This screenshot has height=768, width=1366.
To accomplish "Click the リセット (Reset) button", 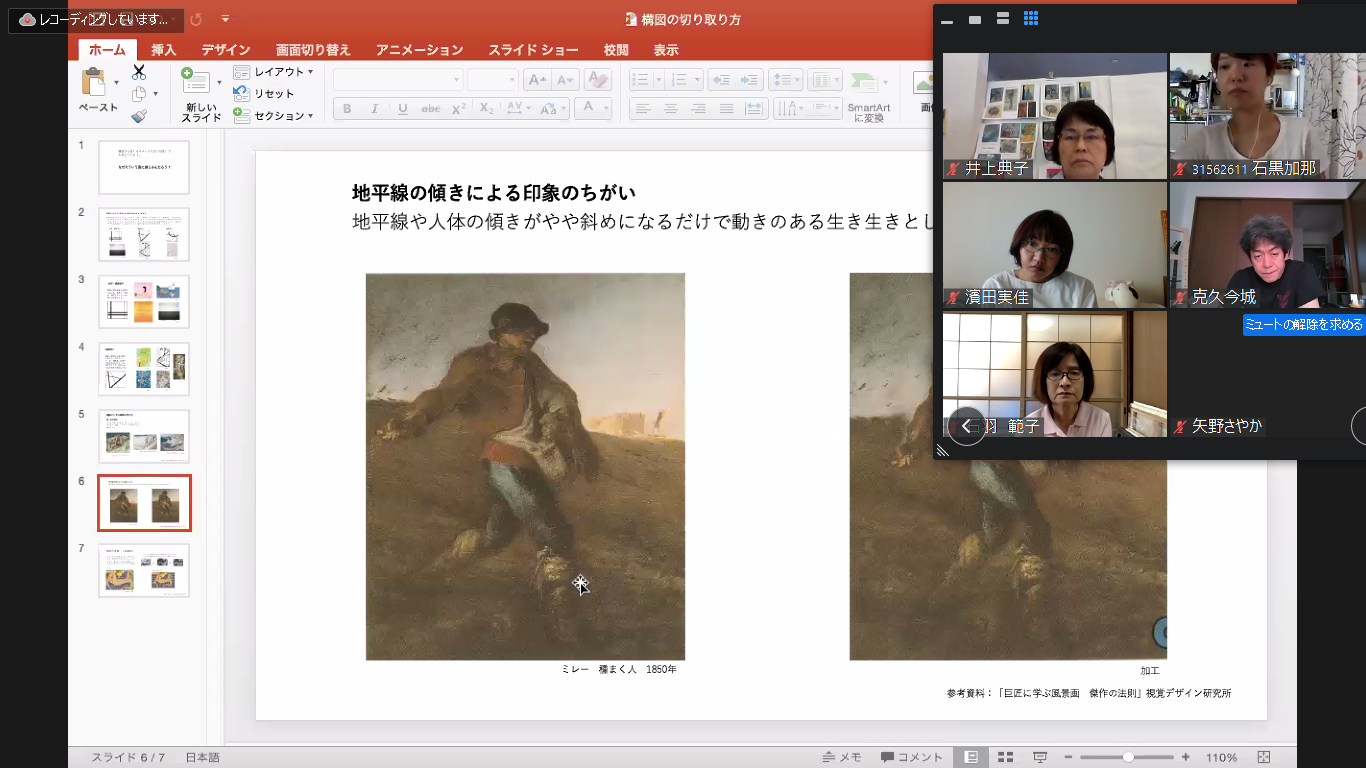I will click(x=265, y=94).
